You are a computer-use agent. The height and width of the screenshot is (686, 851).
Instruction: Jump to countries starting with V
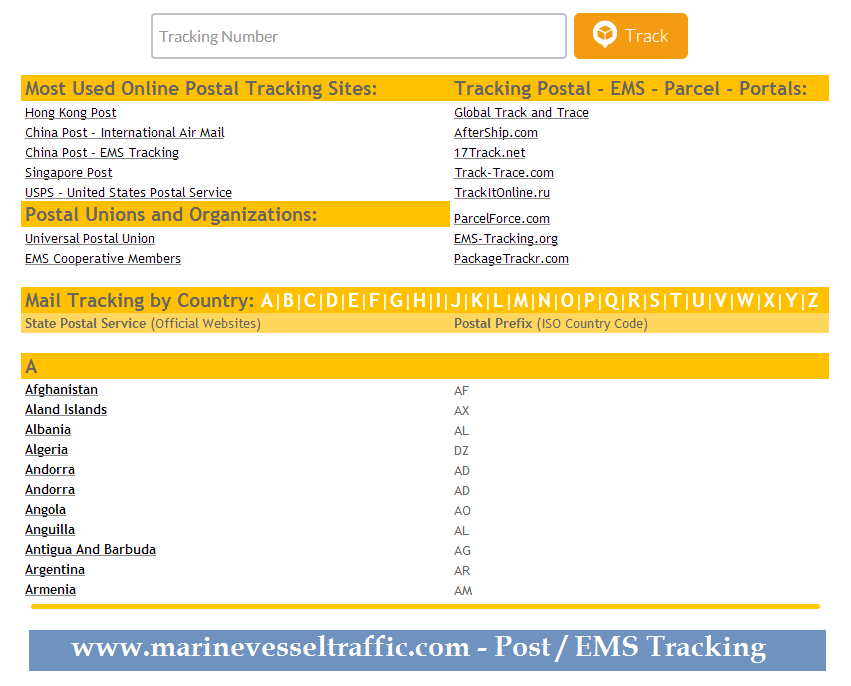(720, 301)
